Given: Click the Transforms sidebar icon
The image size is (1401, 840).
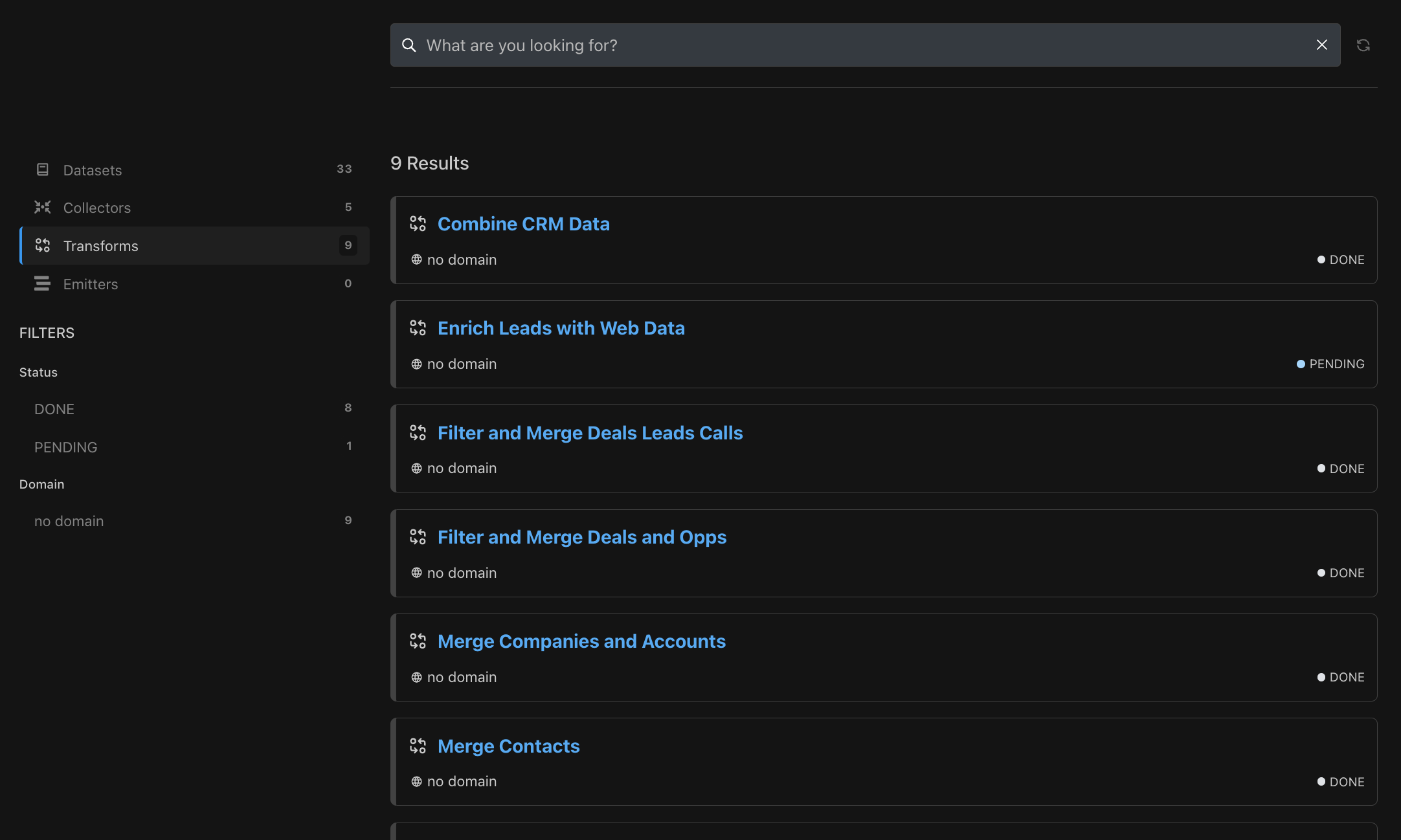Looking at the screenshot, I should (x=43, y=245).
